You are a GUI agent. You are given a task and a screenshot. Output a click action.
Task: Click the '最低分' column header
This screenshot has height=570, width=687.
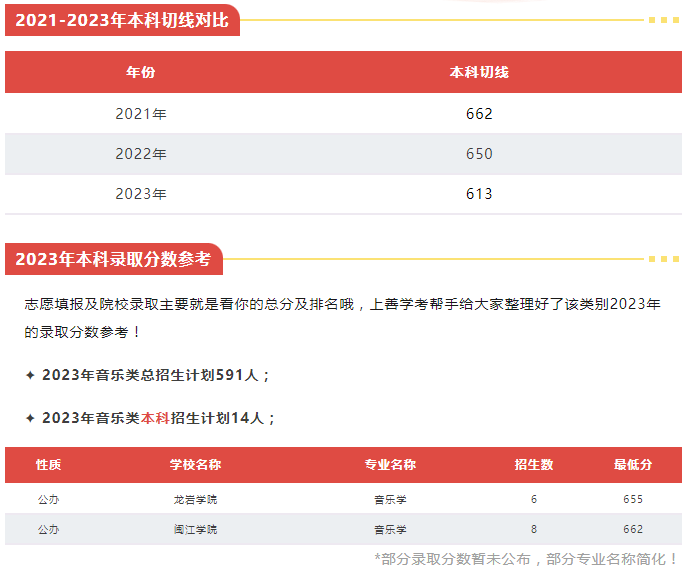click(x=633, y=465)
